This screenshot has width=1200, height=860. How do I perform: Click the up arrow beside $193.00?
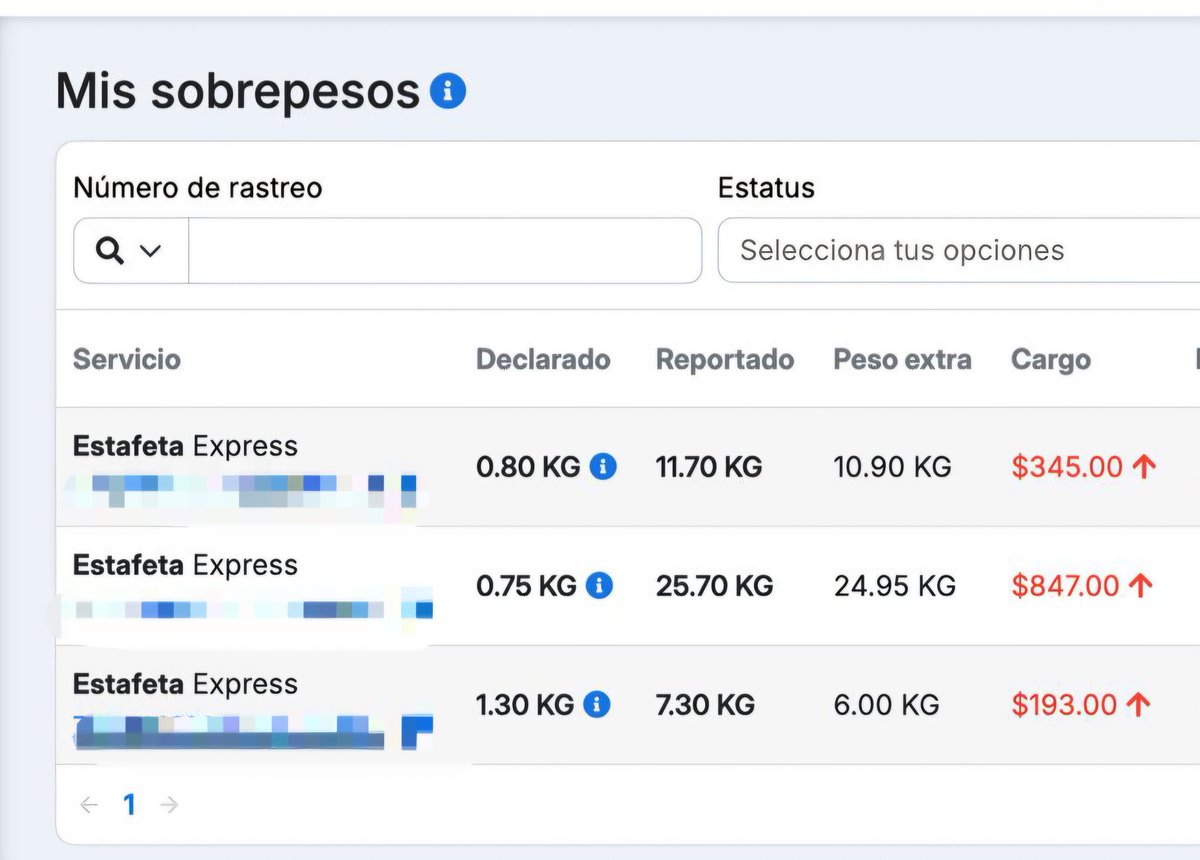[1138, 704]
